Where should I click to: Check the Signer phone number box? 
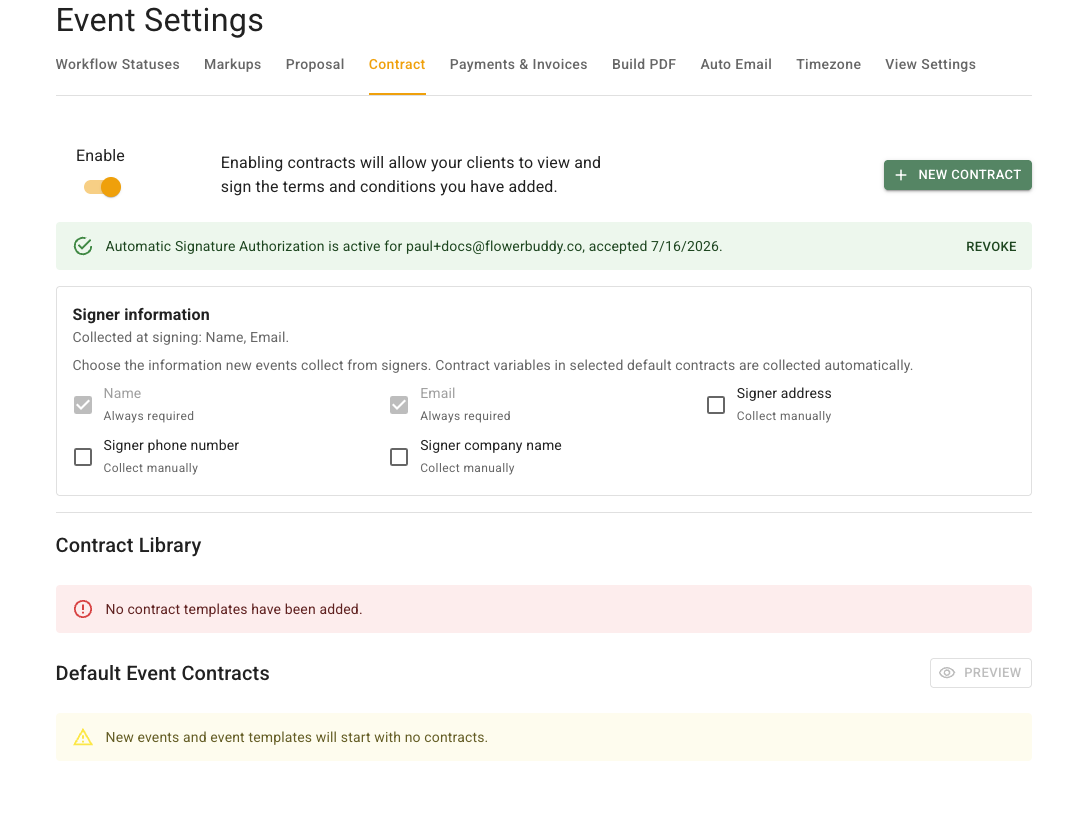pos(83,457)
